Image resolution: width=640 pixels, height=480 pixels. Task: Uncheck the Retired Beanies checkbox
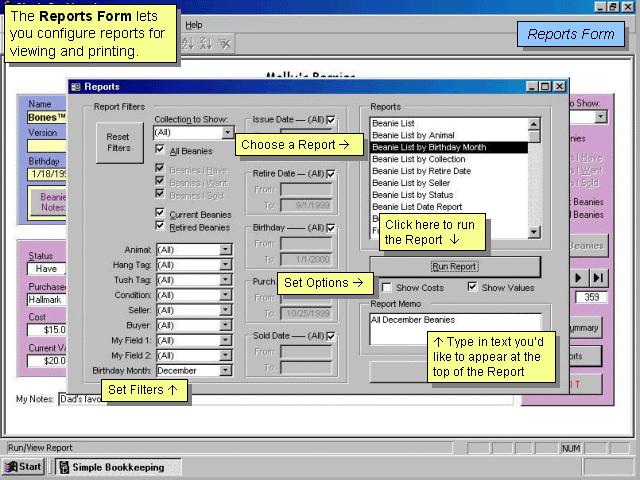pos(160,226)
